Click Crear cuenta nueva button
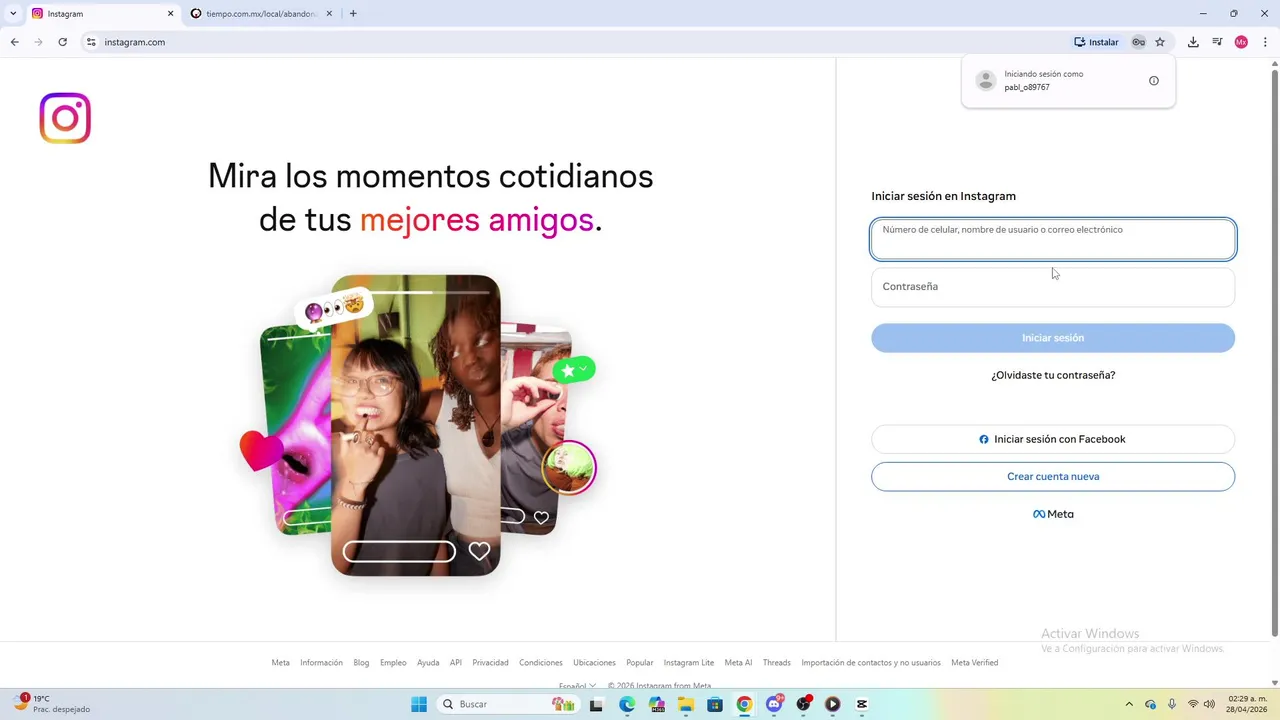This screenshot has height=720, width=1280. pos(1053,476)
